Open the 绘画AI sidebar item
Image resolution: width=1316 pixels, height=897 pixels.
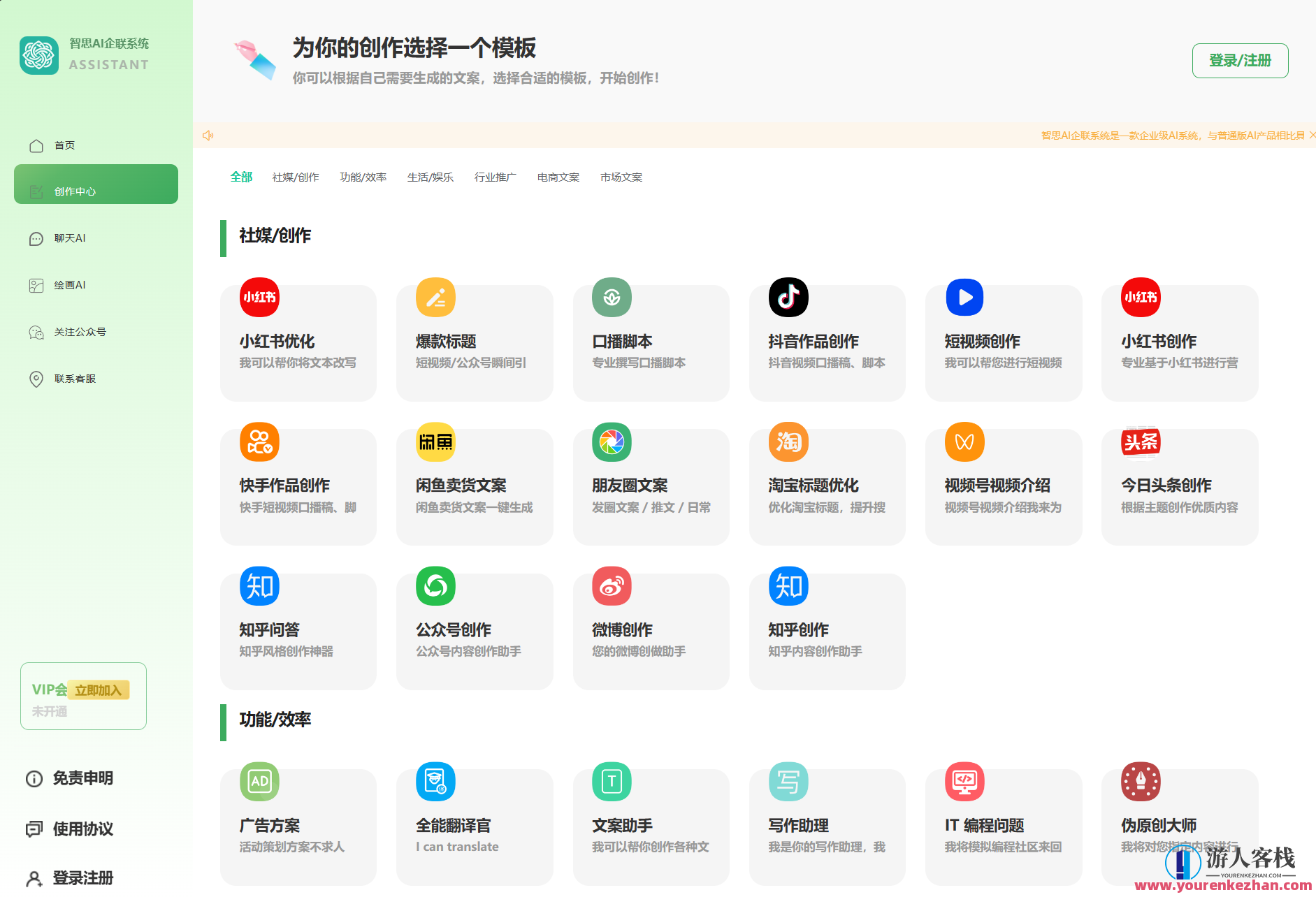(69, 285)
